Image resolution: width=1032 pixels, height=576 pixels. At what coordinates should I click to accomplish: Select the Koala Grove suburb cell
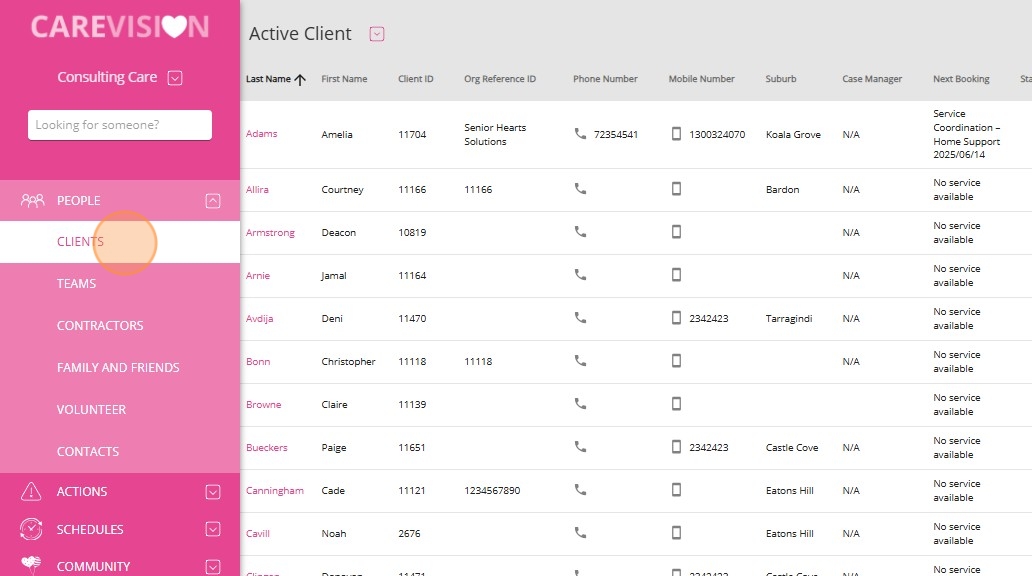click(x=793, y=134)
